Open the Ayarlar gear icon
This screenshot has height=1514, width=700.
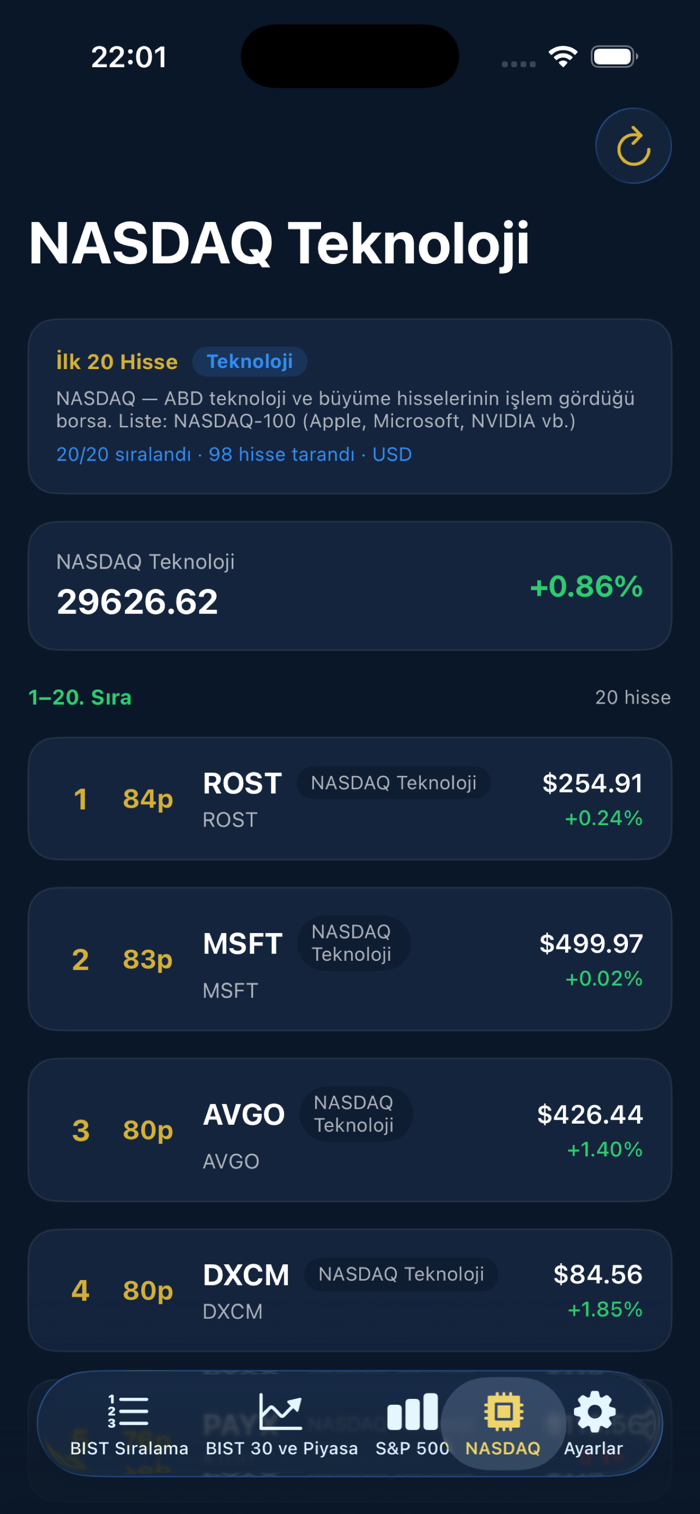pos(594,1412)
